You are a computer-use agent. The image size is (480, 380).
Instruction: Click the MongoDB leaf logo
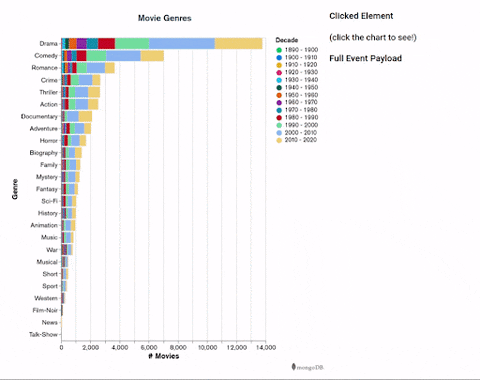pos(293,367)
